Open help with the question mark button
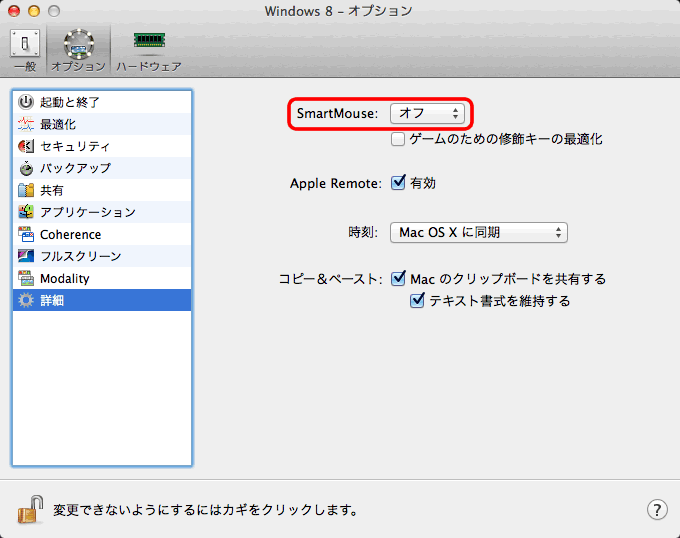Screen dimensions: 680x538 (x=657, y=510)
